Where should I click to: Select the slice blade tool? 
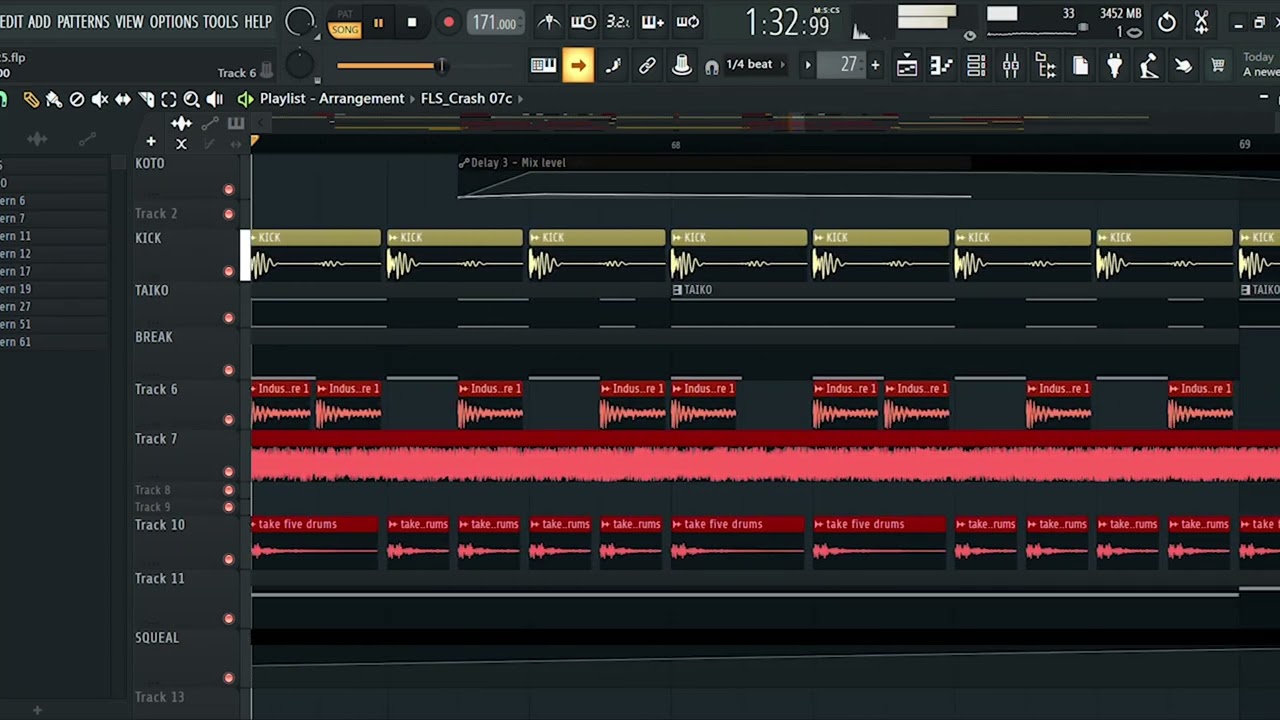click(146, 99)
